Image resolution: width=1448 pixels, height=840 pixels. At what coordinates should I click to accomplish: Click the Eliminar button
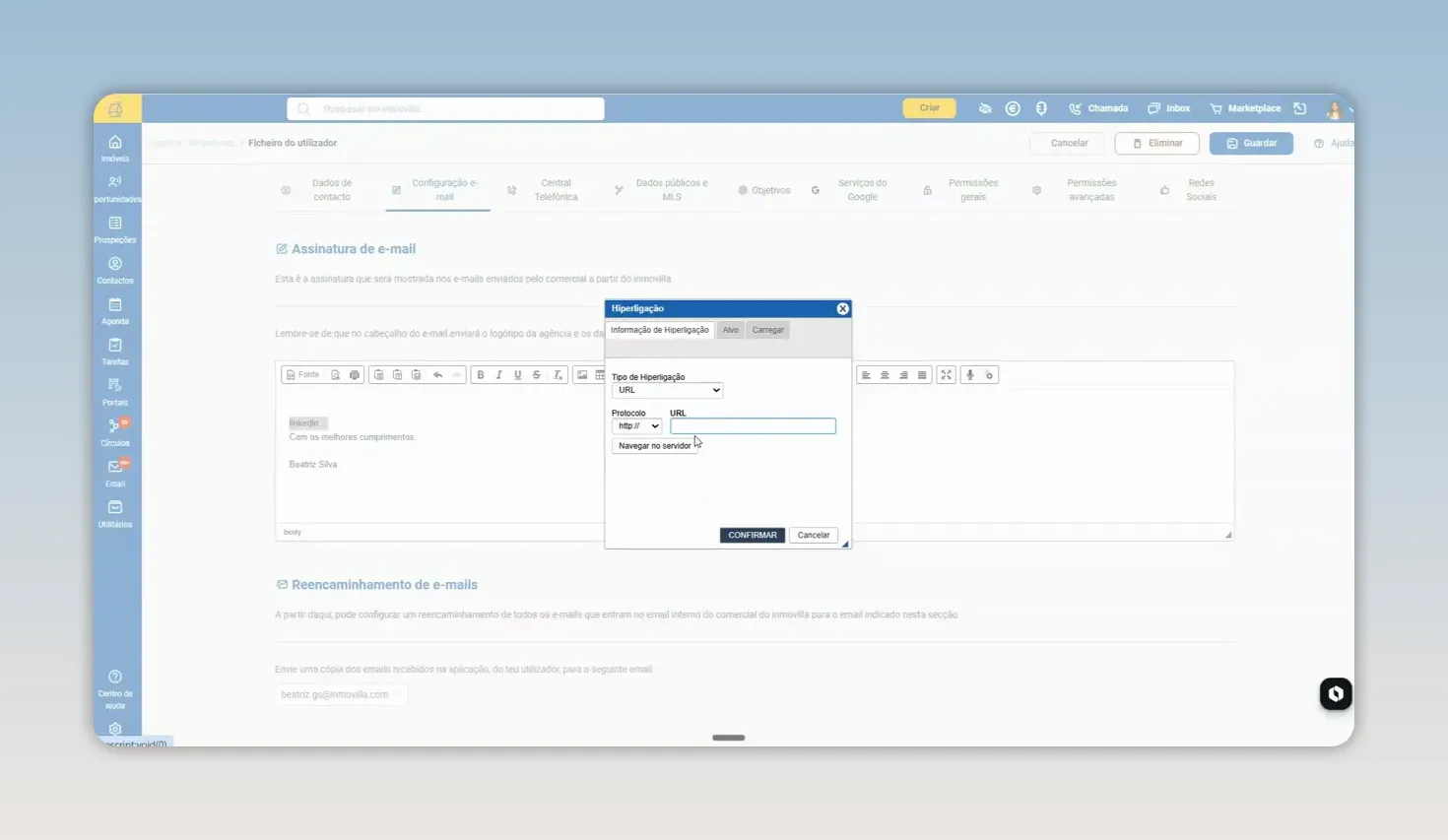click(x=1156, y=144)
